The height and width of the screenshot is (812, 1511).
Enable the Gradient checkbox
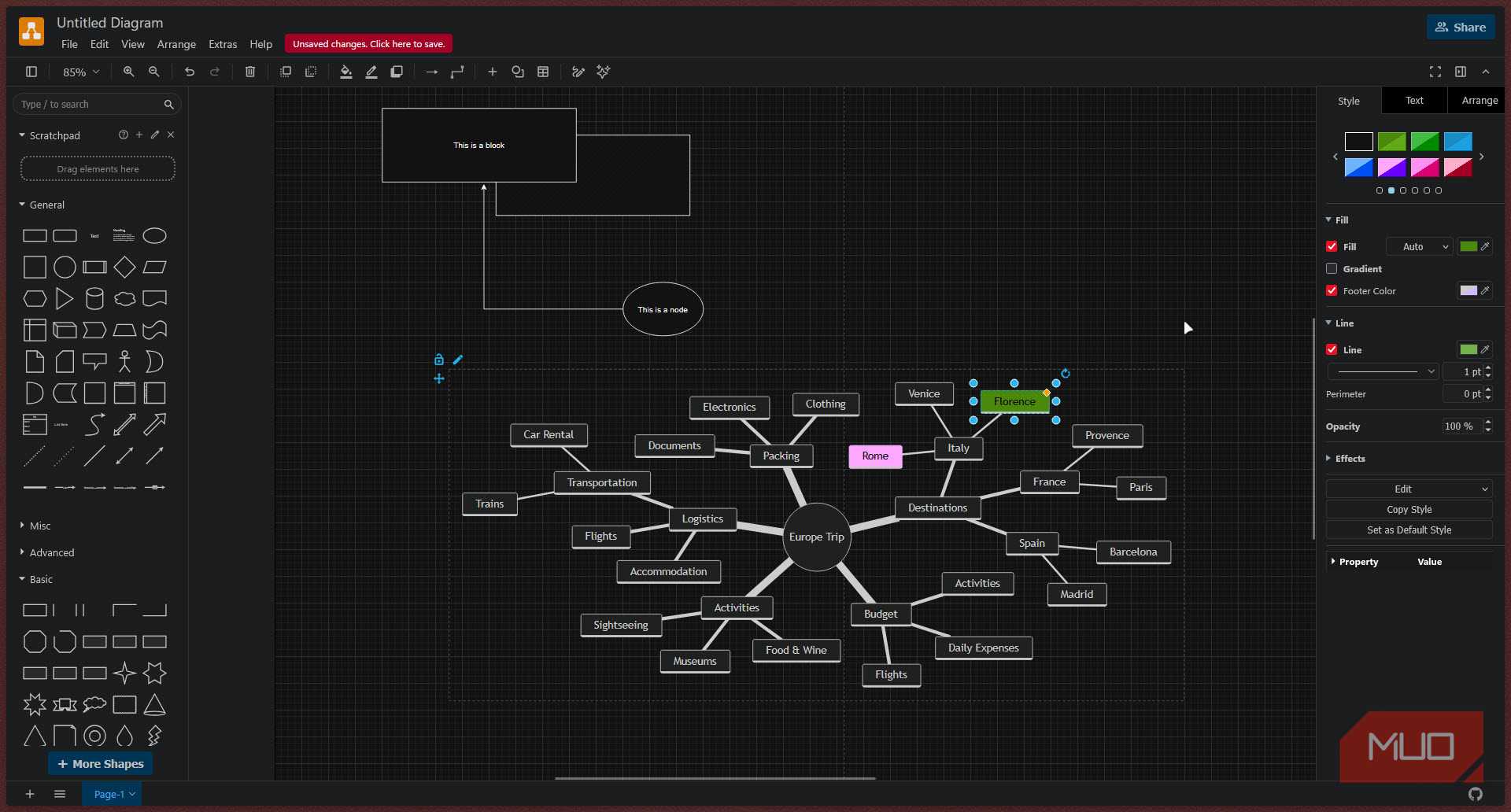[1332, 268]
